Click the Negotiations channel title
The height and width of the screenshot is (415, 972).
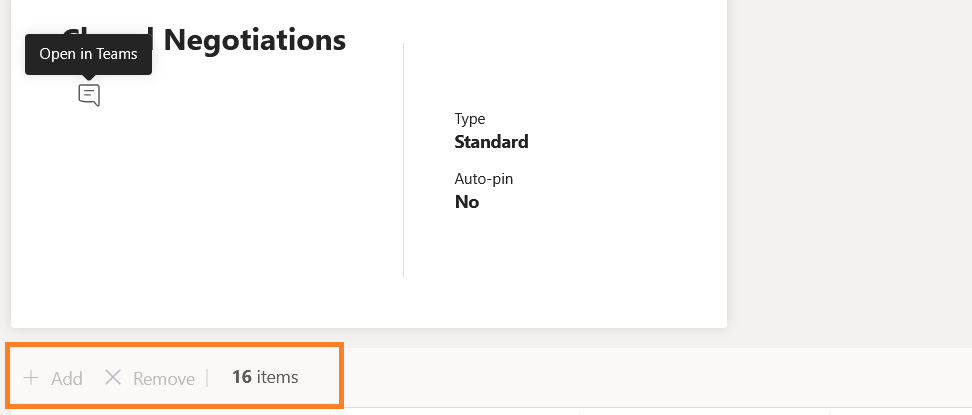coord(254,40)
